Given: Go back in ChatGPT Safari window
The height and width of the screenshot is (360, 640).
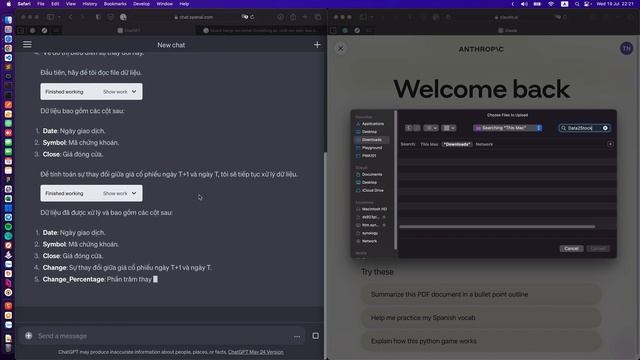Looking at the screenshot, I should [x=70, y=17].
